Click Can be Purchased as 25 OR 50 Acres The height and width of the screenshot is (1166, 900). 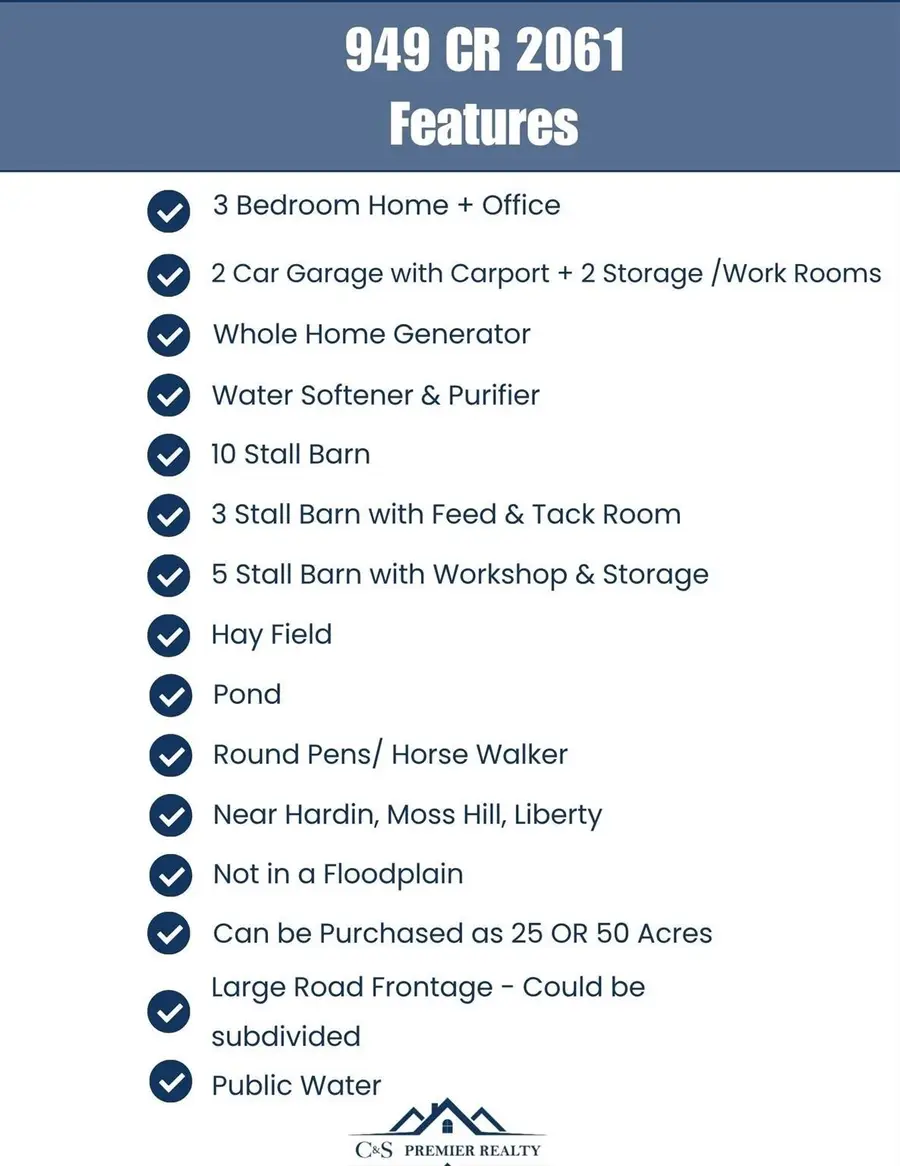point(462,934)
